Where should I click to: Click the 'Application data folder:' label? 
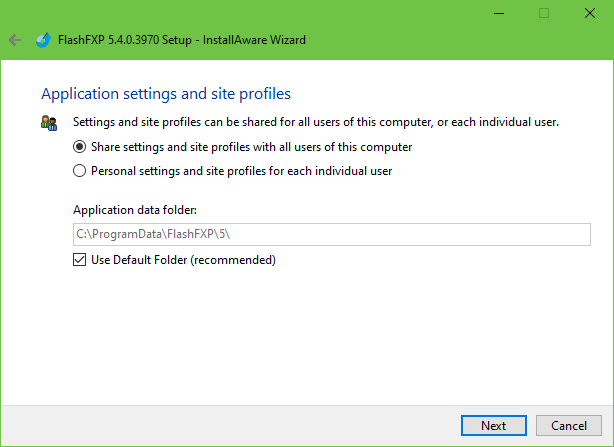134,210
